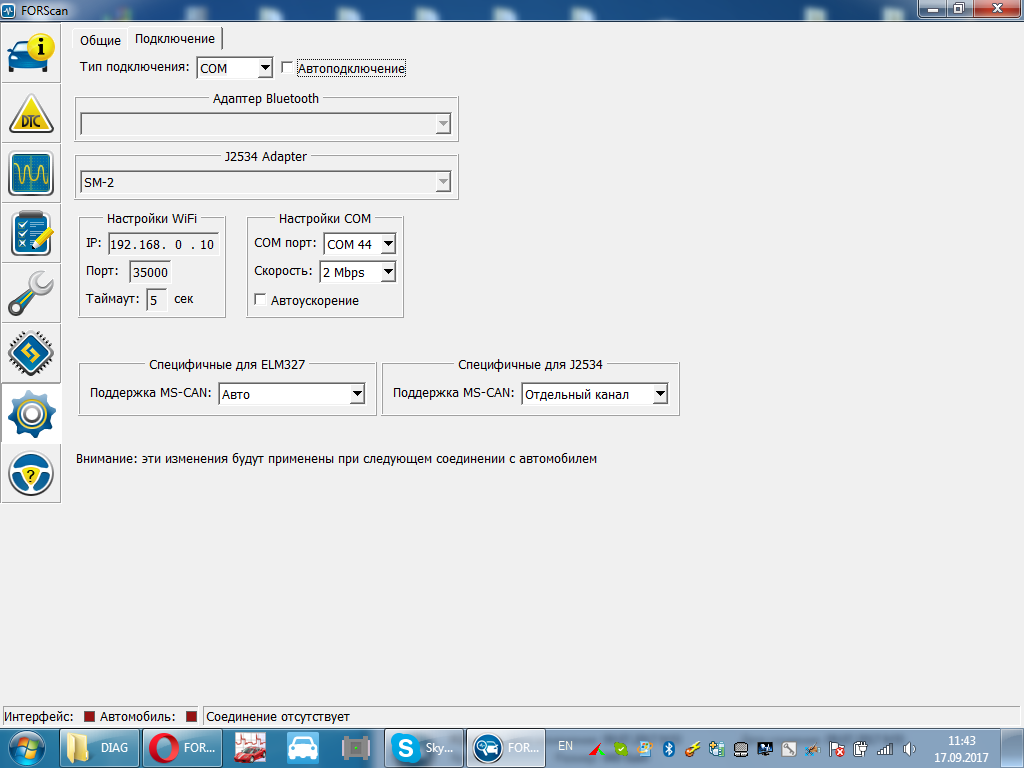Open the settings gear section icon
The height and width of the screenshot is (768, 1024).
pos(30,413)
